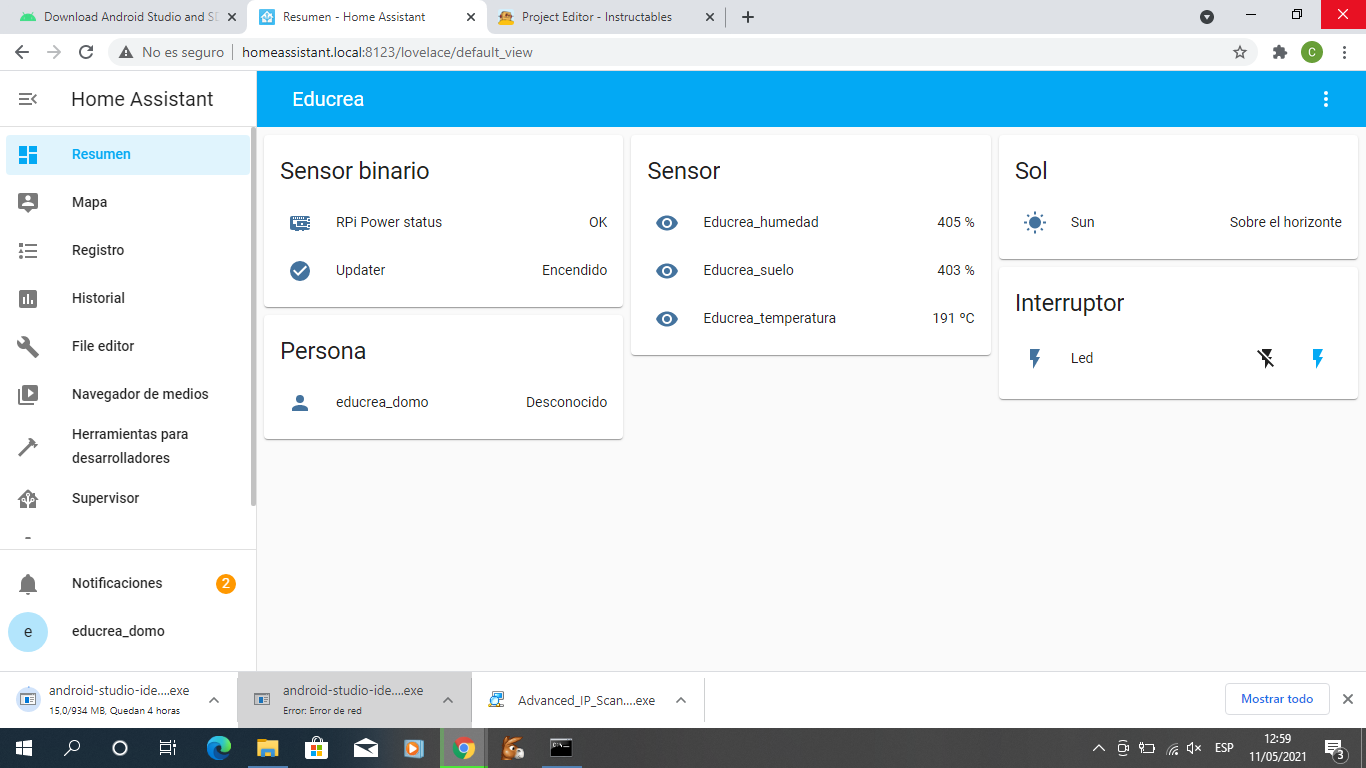Go back to the previous page

[22, 52]
